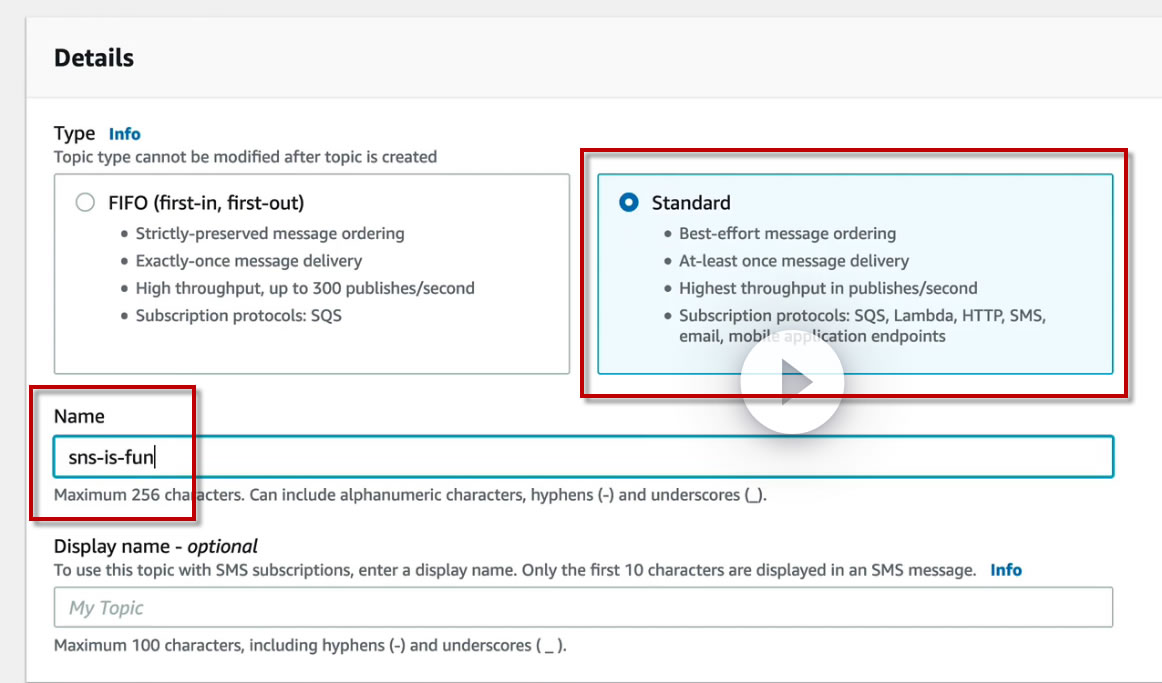This screenshot has width=1162, height=683.
Task: Click the Details section heading
Action: (x=94, y=58)
